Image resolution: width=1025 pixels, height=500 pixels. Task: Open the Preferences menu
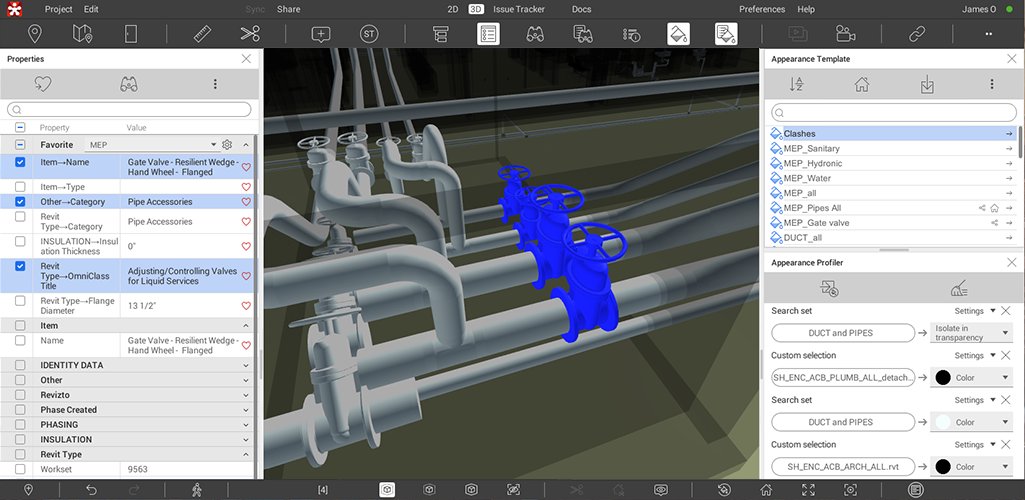coord(761,9)
